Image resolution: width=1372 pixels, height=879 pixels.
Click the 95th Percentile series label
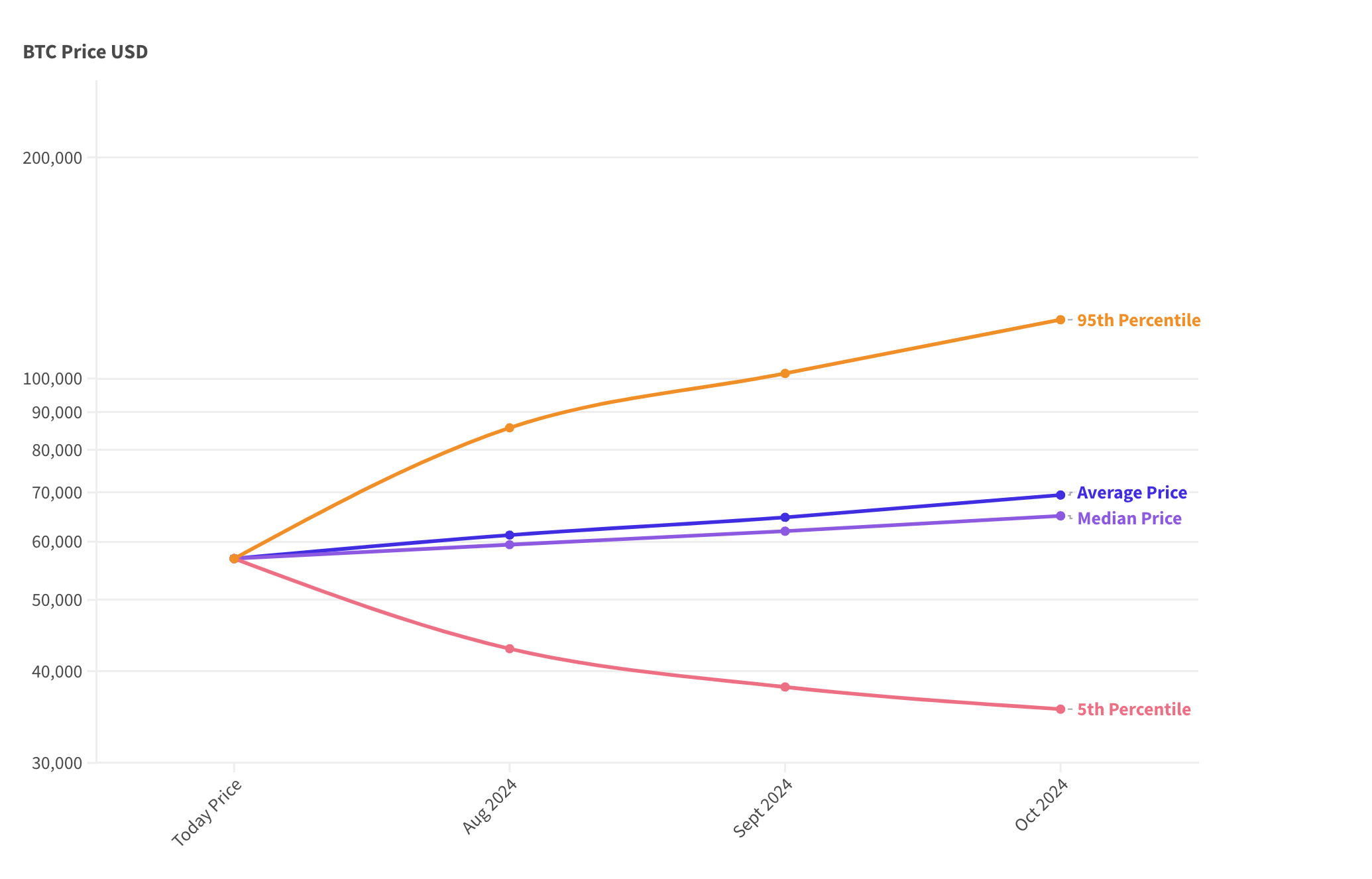[x=1138, y=320]
